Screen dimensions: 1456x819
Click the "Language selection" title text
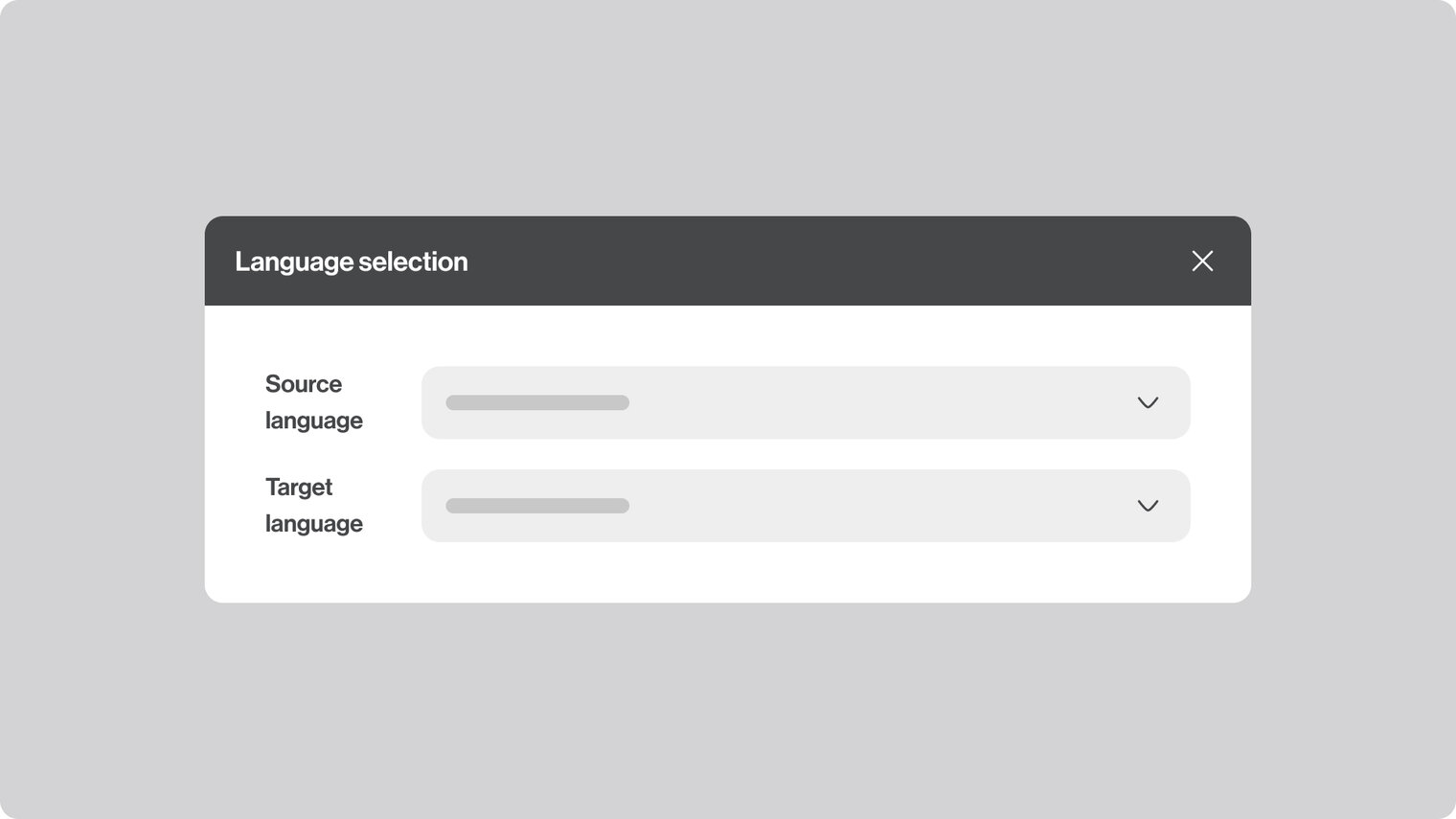pyautogui.click(x=352, y=262)
